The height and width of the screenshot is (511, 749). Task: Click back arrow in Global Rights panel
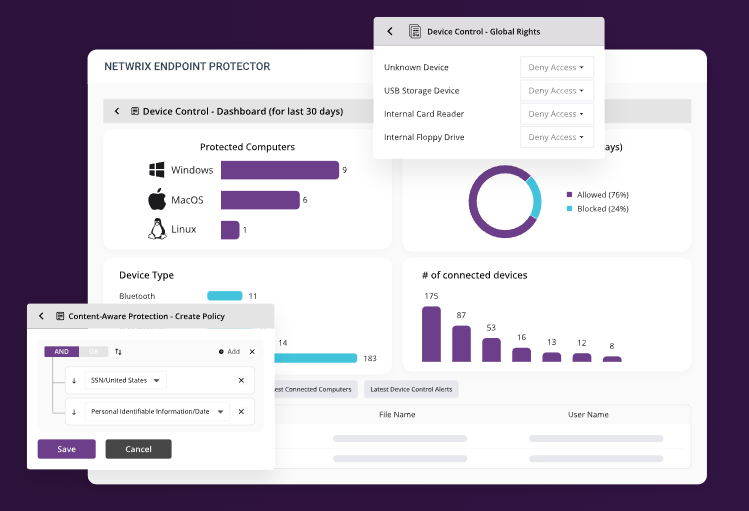click(390, 32)
